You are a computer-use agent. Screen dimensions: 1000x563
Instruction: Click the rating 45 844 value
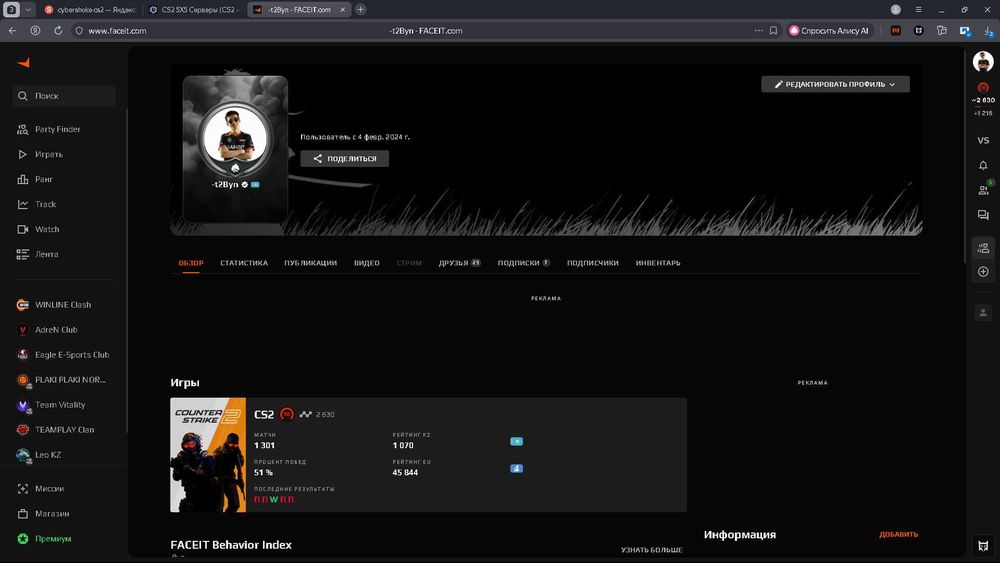click(405, 472)
